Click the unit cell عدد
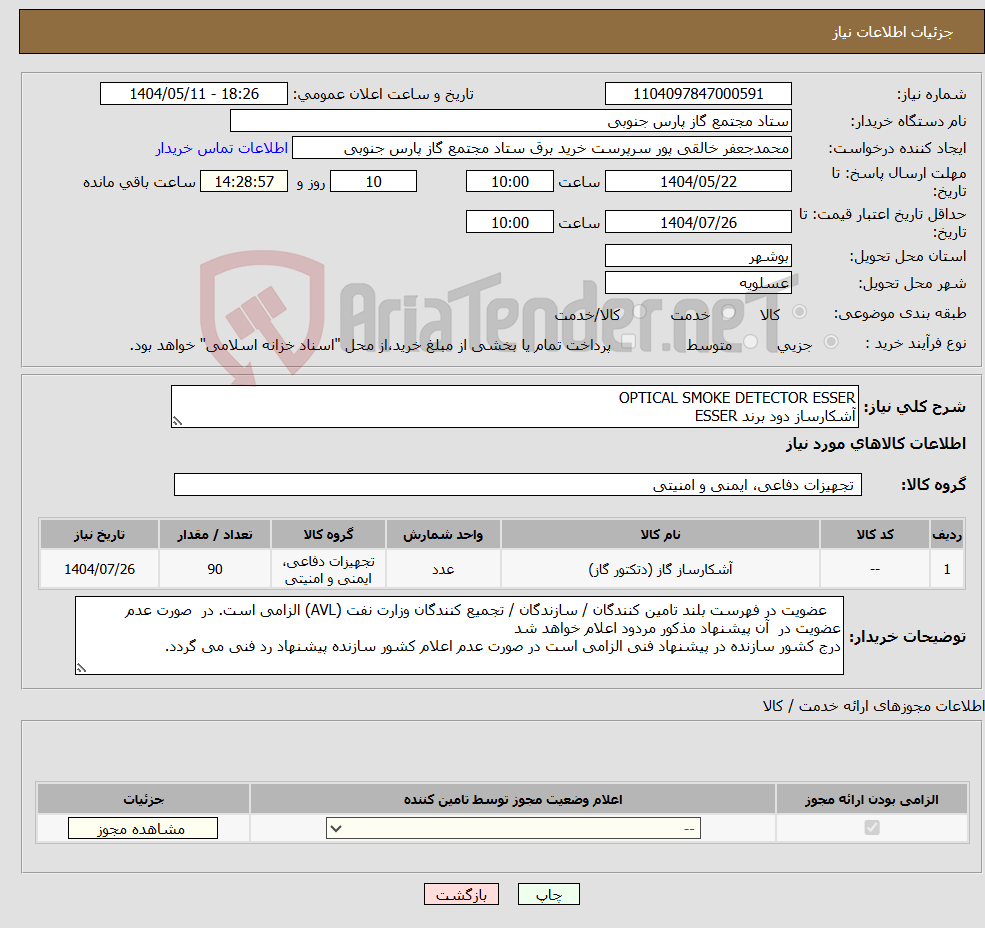 443,569
